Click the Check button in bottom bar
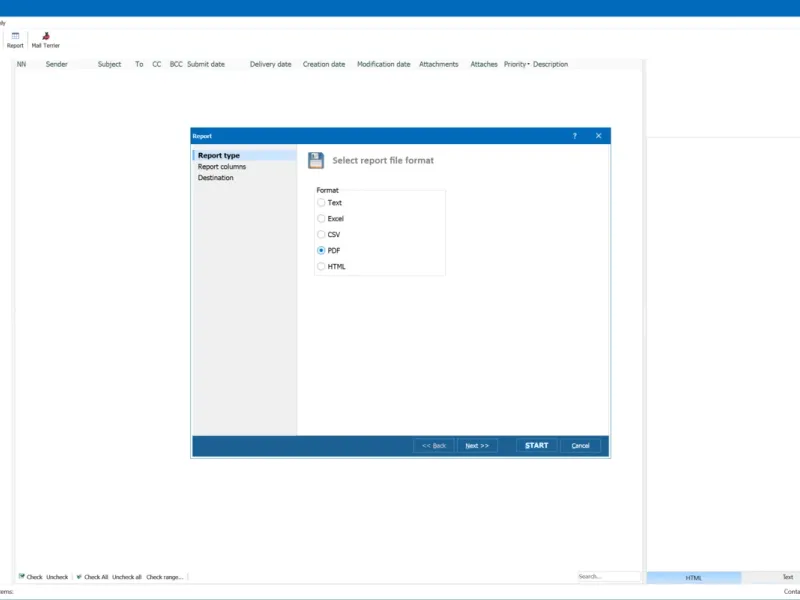Image resolution: width=800 pixels, height=600 pixels. (x=31, y=577)
